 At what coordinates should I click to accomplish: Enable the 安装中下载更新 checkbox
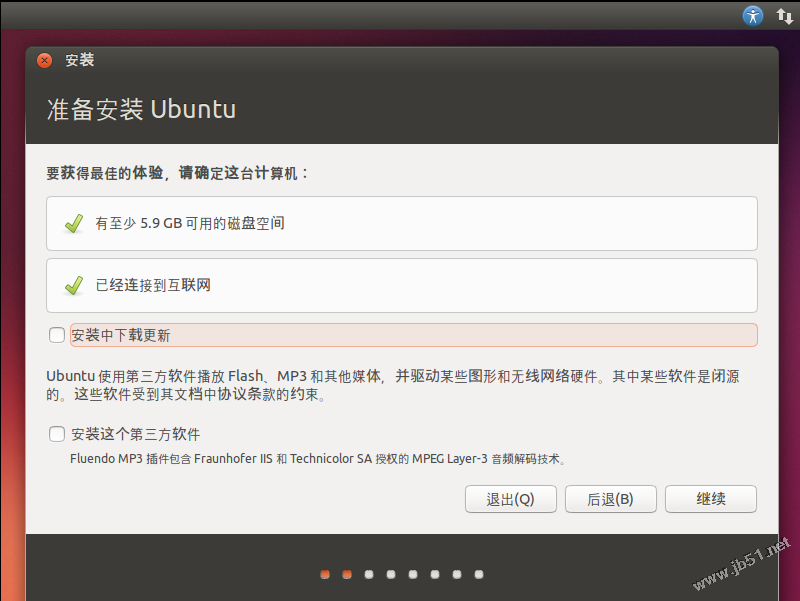[56, 335]
